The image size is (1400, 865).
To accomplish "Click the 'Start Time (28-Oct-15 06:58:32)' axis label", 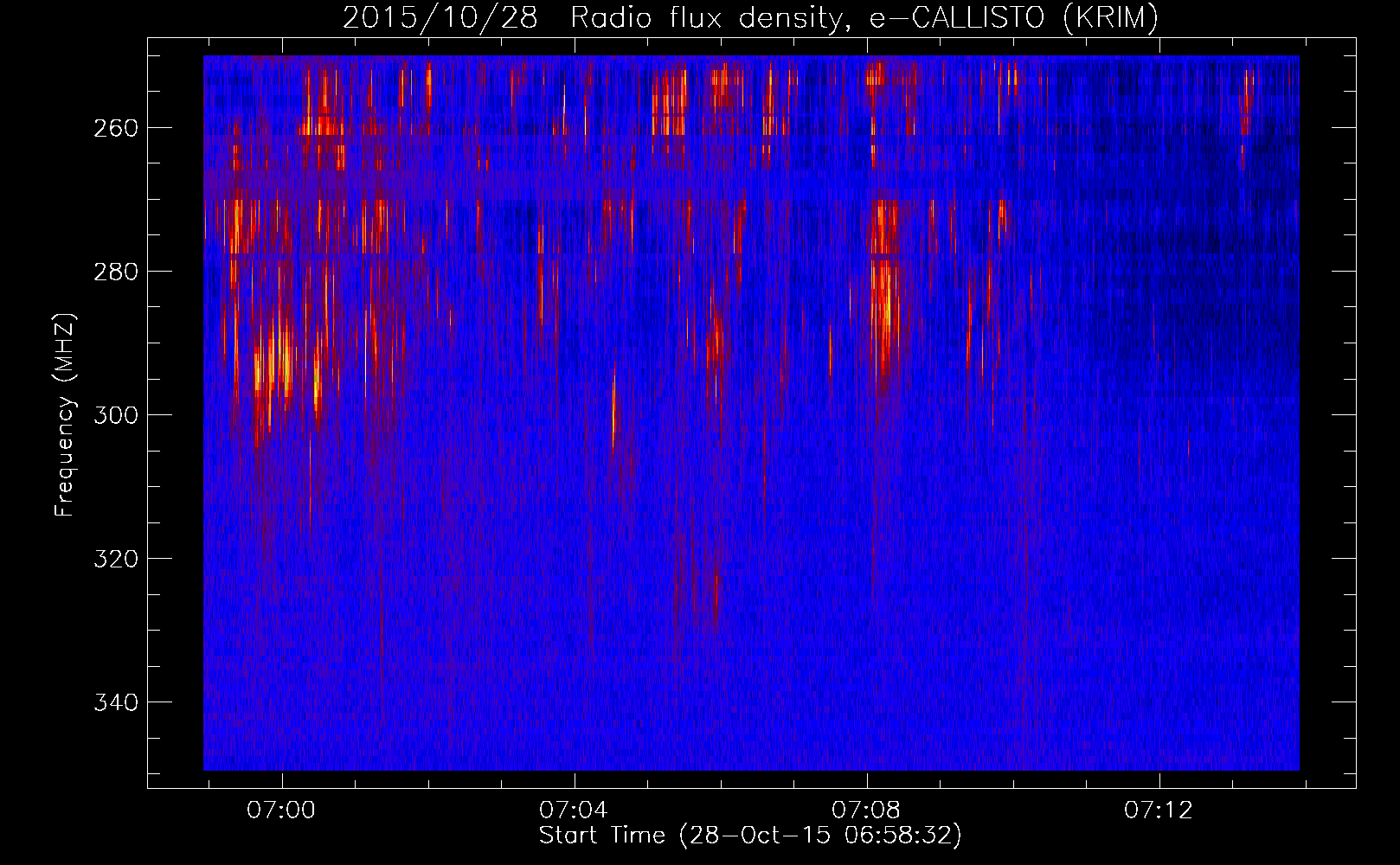I will pyautogui.click(x=750, y=836).
